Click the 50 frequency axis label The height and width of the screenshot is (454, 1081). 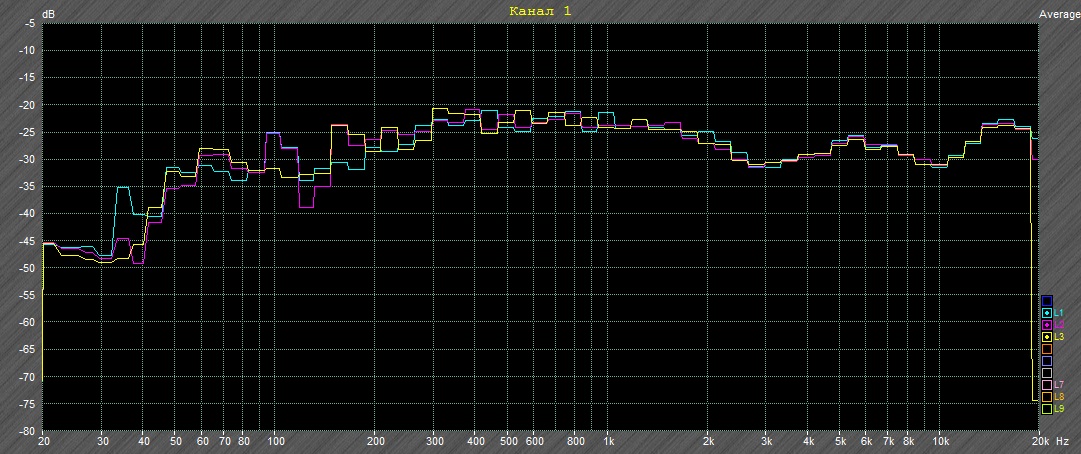pyautogui.click(x=175, y=440)
